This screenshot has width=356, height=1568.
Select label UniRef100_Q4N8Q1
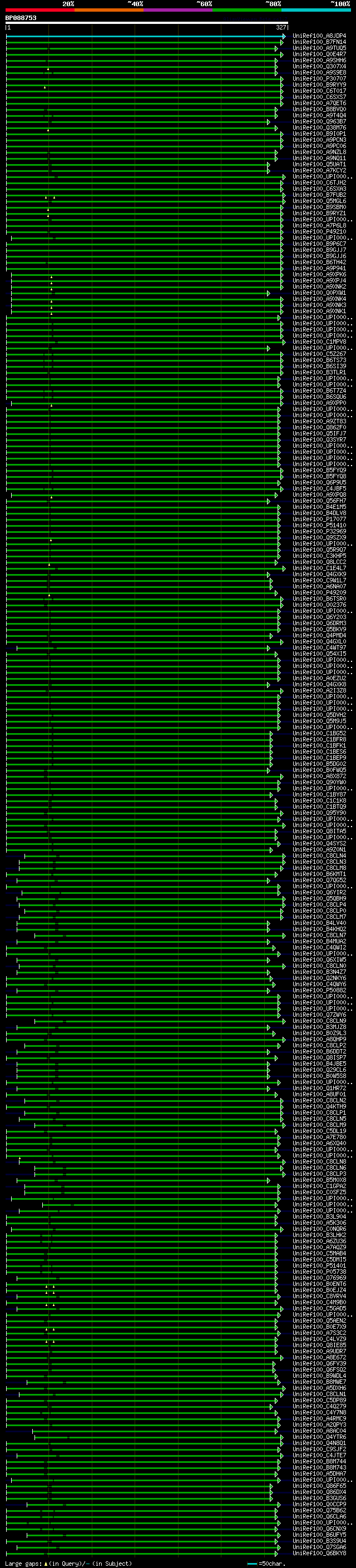tap(319, 1443)
